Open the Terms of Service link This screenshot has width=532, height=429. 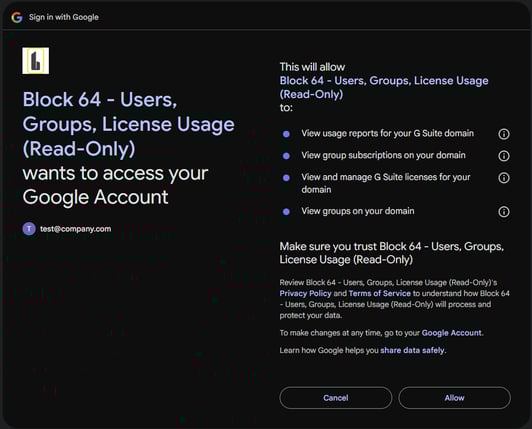[x=380, y=293]
